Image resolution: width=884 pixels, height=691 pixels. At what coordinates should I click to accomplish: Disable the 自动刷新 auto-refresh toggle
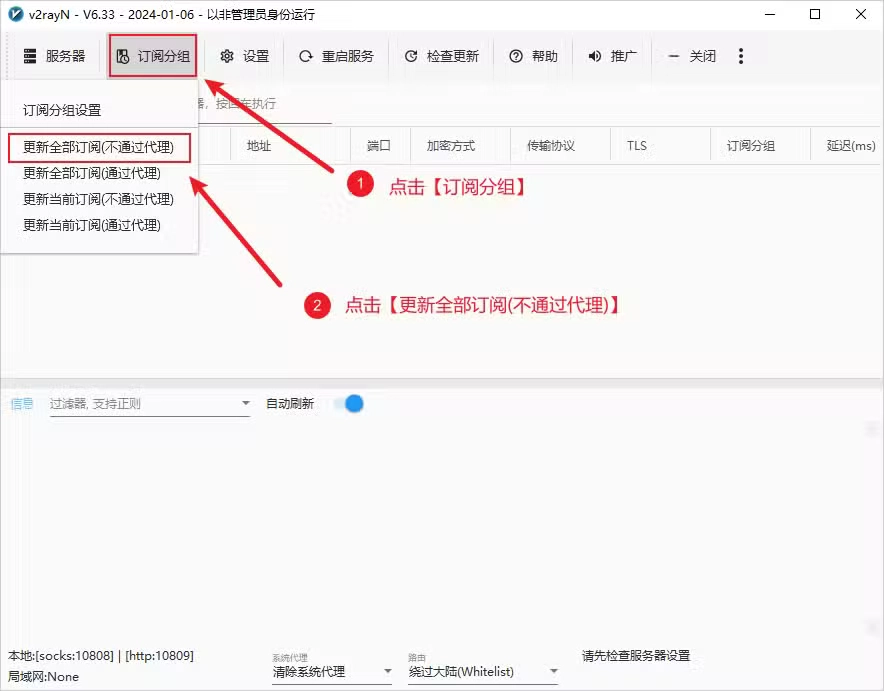click(350, 403)
